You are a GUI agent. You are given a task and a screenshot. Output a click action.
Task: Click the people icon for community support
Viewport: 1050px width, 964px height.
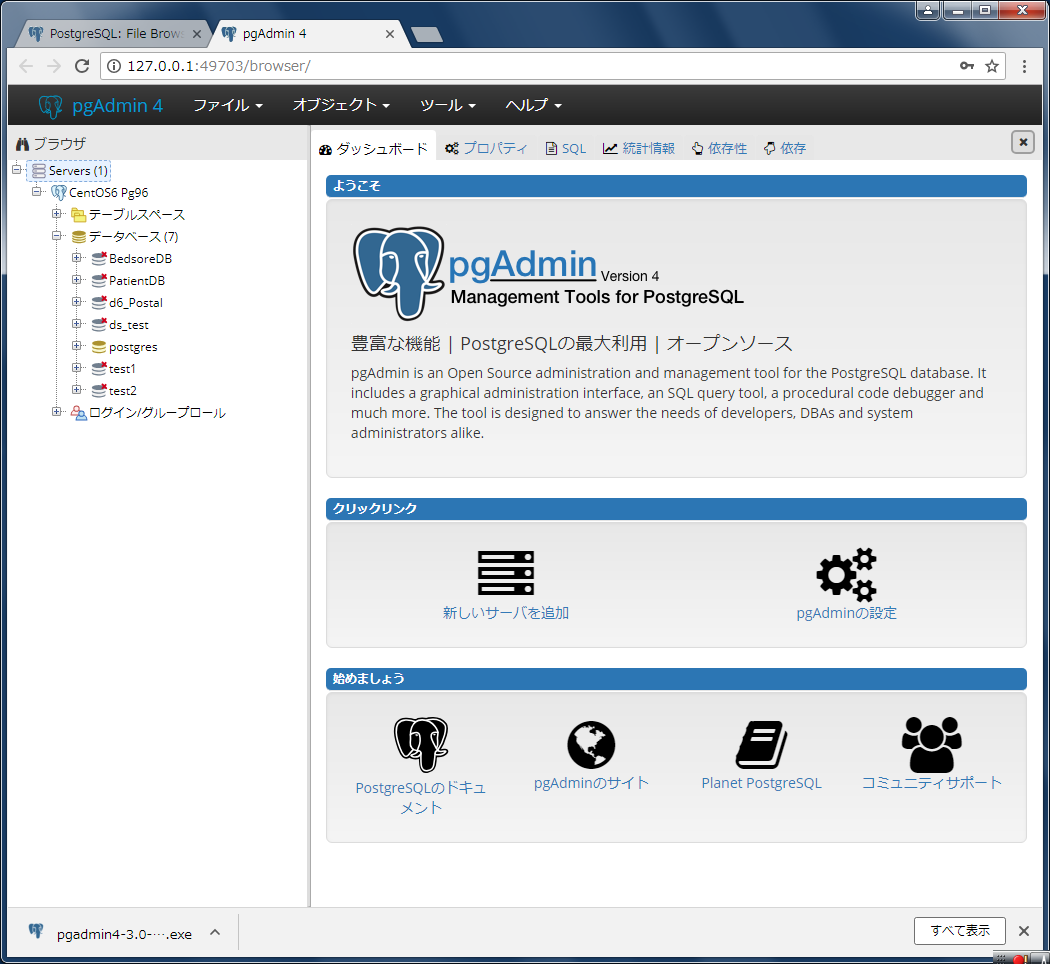point(931,744)
